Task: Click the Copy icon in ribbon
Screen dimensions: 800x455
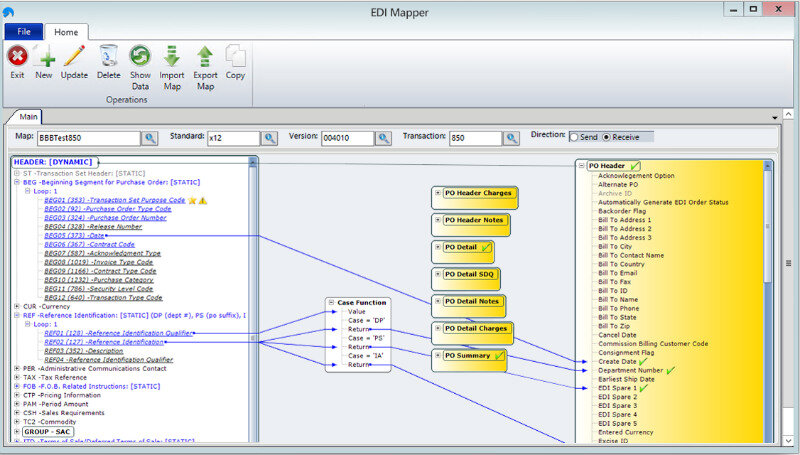Action: click(x=235, y=58)
